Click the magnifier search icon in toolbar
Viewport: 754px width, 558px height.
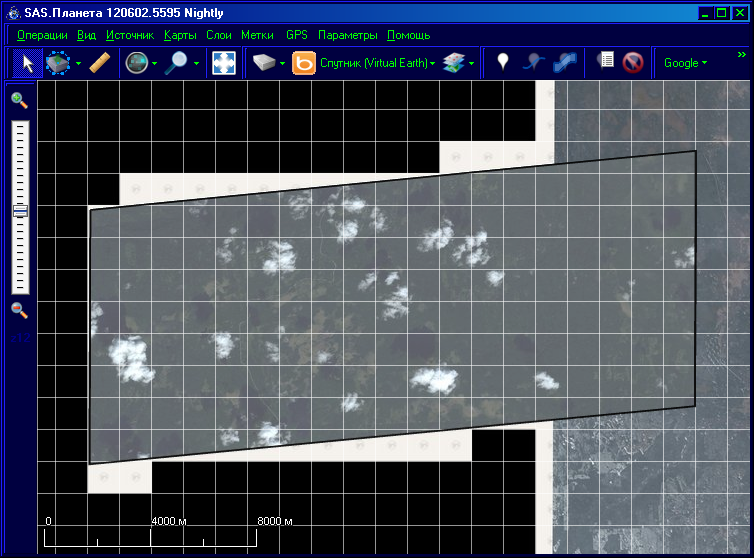(177, 63)
